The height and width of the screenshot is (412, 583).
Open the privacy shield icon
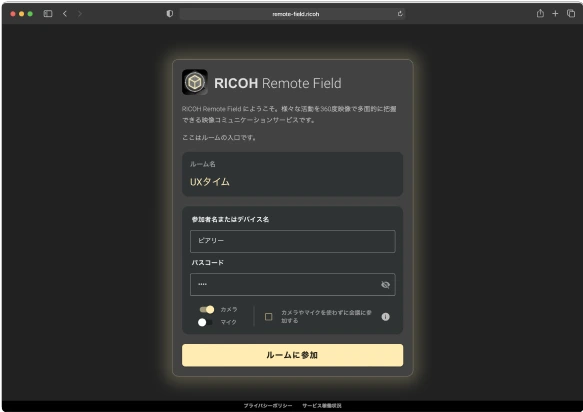[x=170, y=14]
